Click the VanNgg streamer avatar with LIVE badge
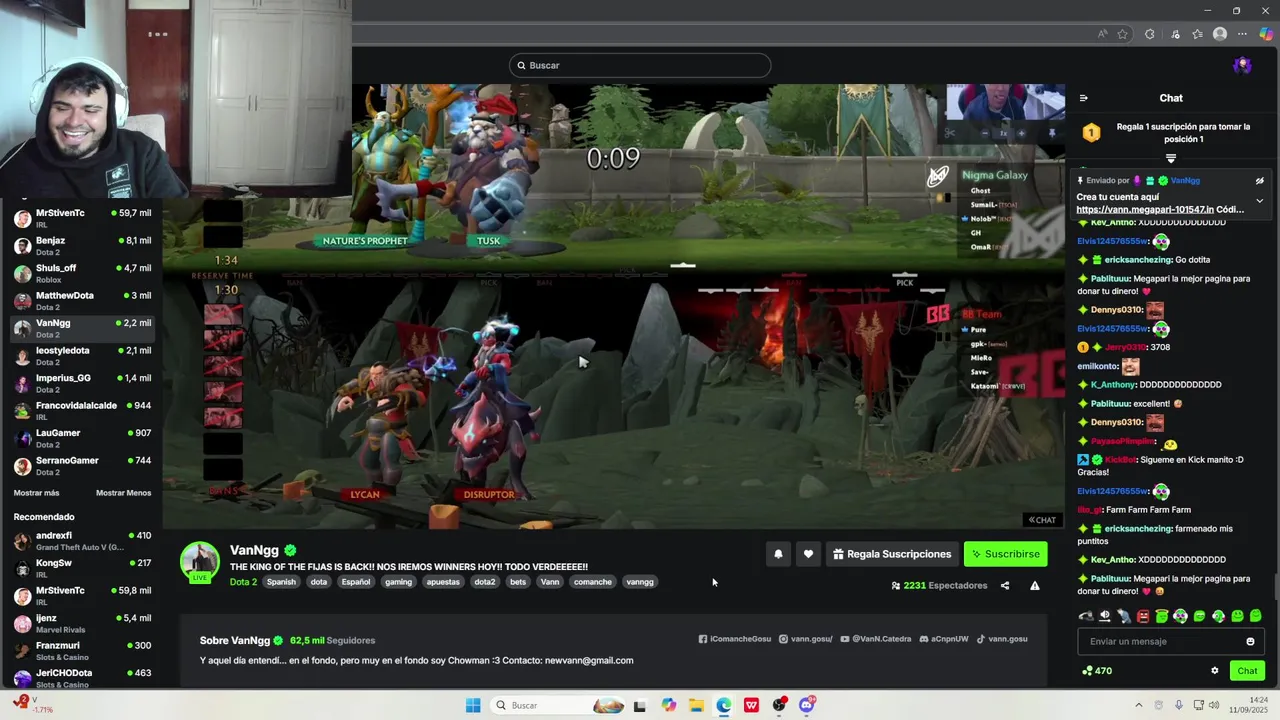The height and width of the screenshot is (720, 1280). click(199, 562)
